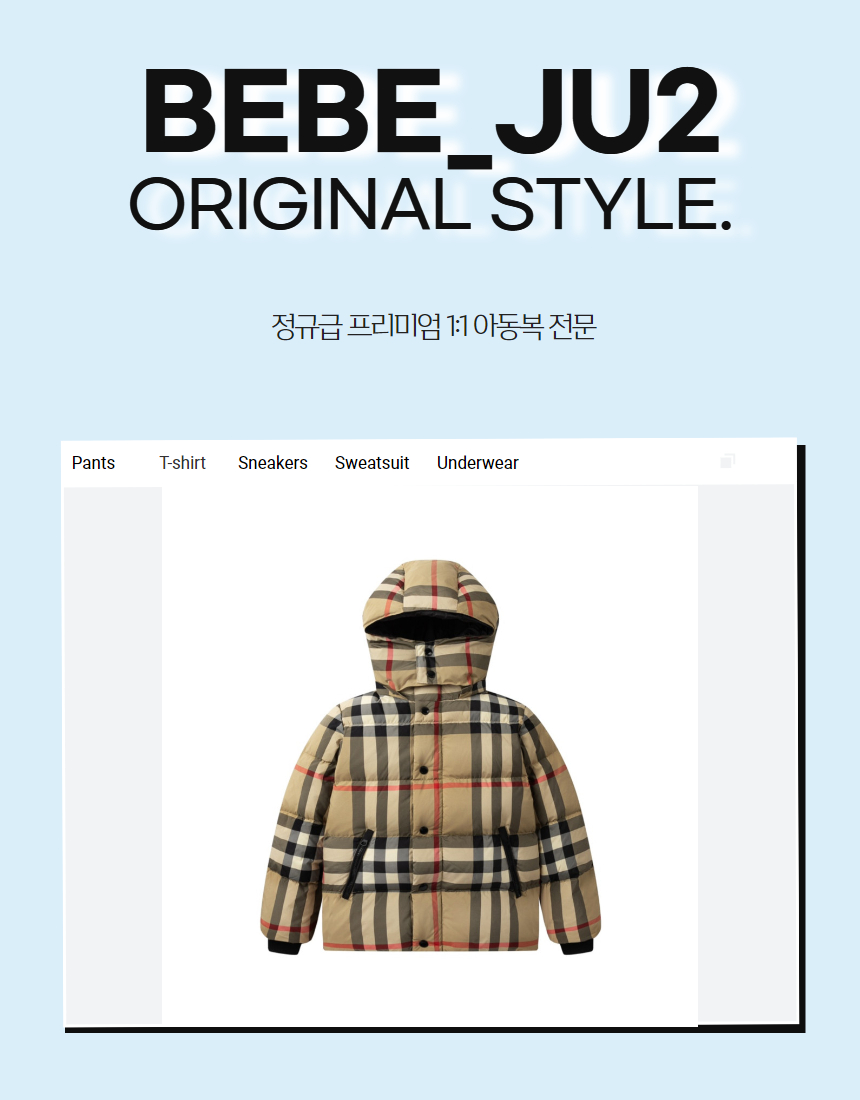
Task: Switch to the T-shirt tab
Action: pyautogui.click(x=182, y=463)
